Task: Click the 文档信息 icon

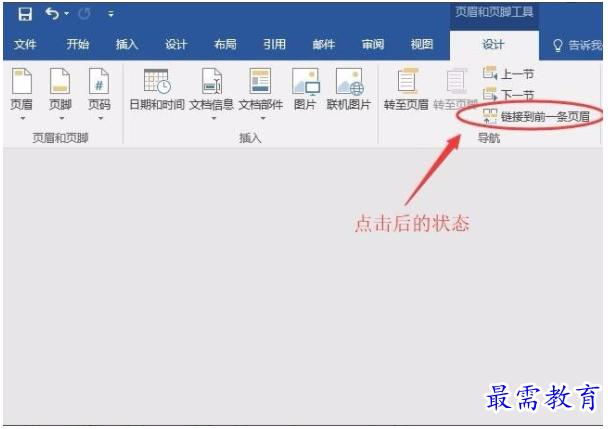Action: (x=212, y=81)
